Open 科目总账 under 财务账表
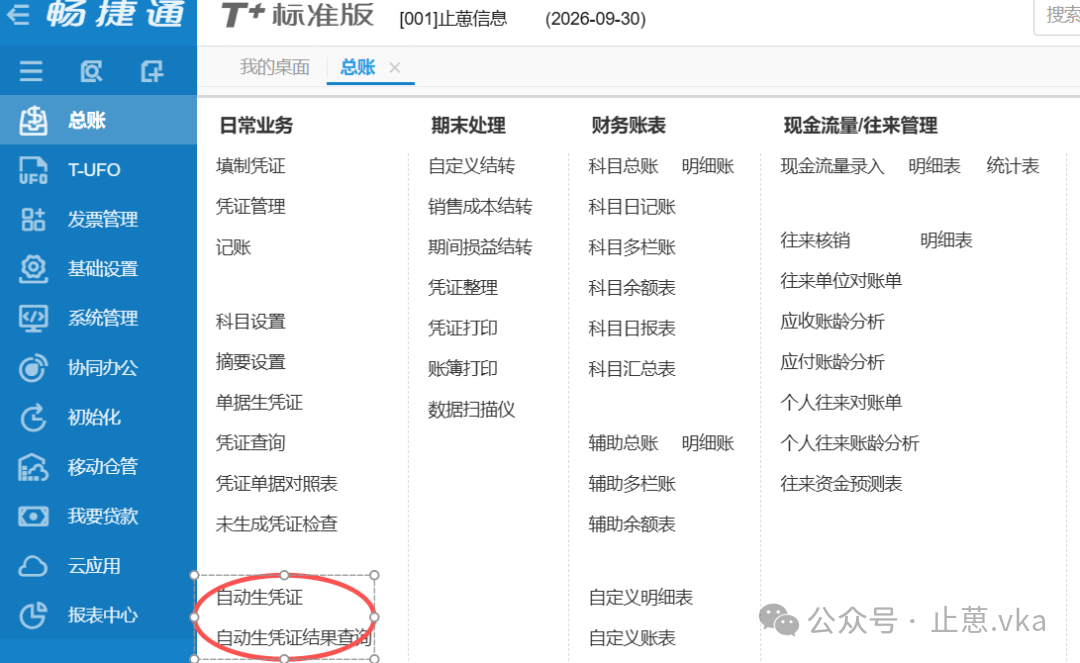This screenshot has width=1080, height=663. [623, 166]
